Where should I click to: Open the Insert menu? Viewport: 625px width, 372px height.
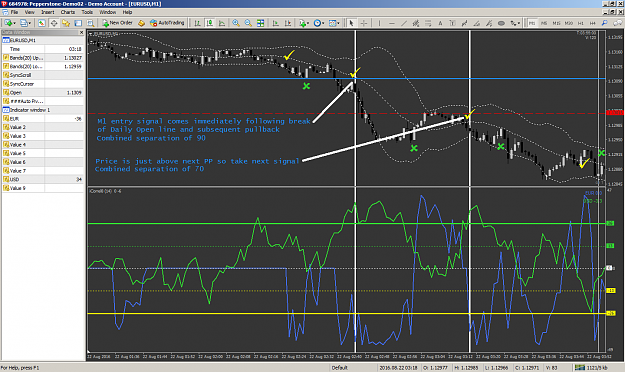coord(48,12)
